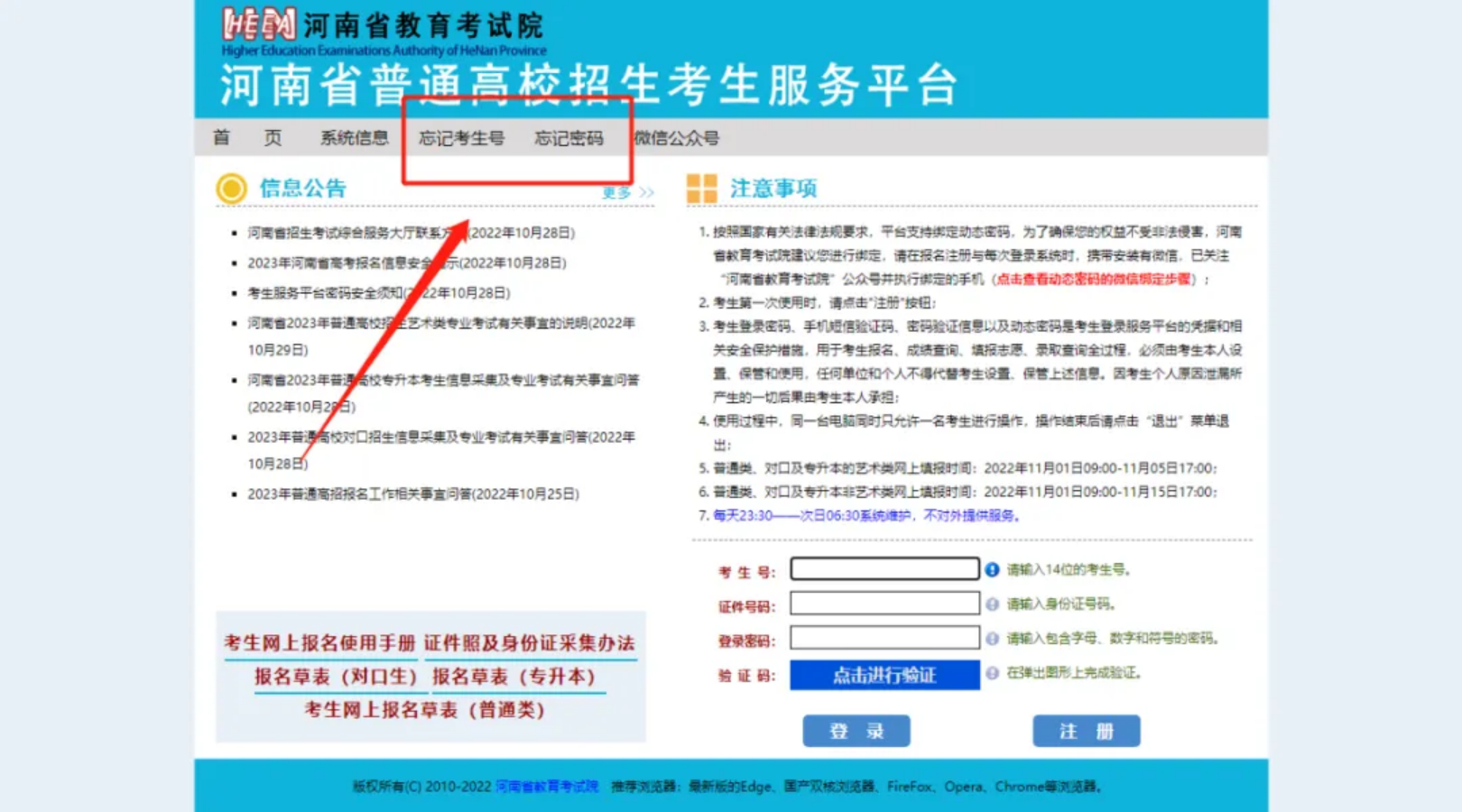Click the blue 每天23:30 系统维护 notice text
This screenshot has height=812, width=1462.
click(x=866, y=515)
